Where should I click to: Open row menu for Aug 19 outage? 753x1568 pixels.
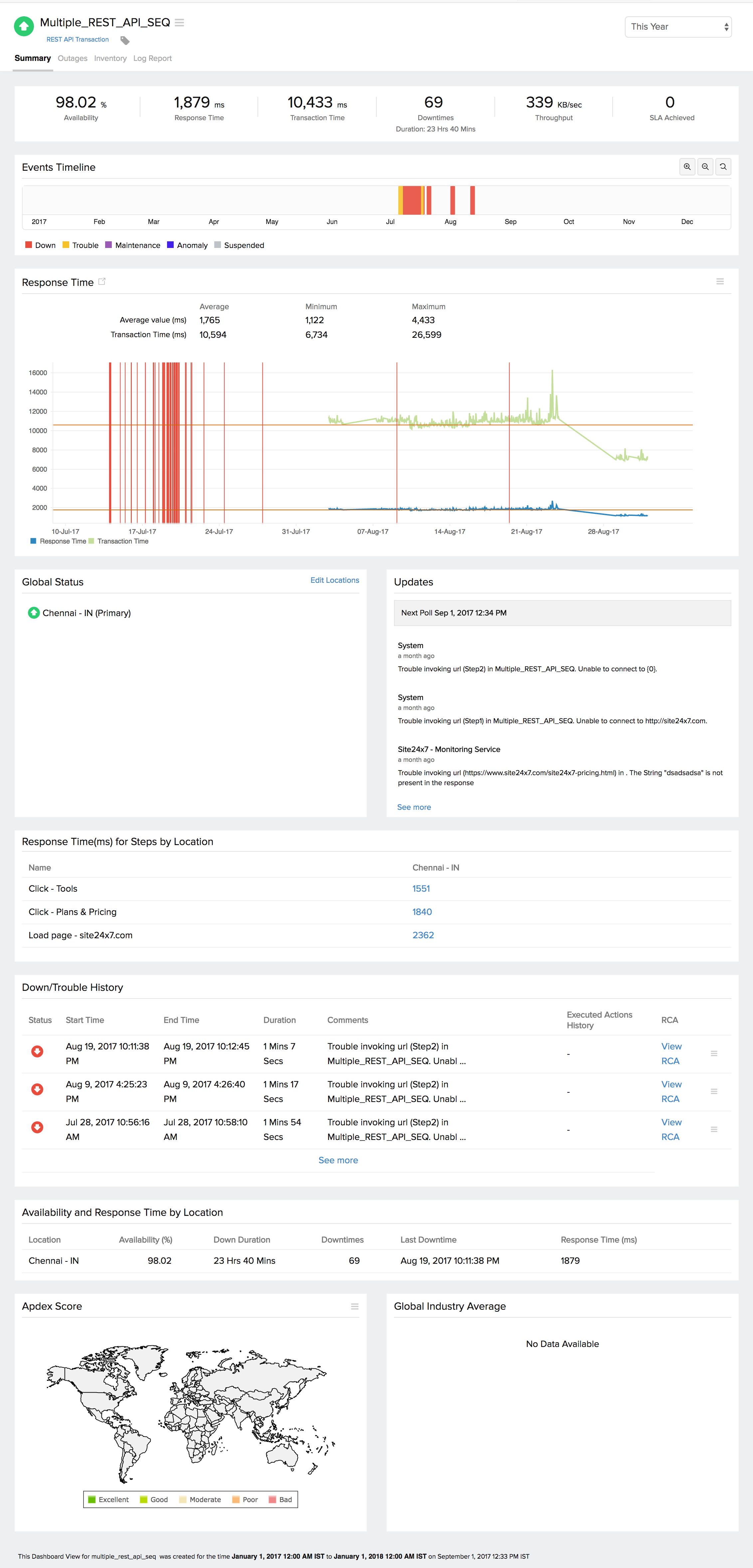pyautogui.click(x=713, y=1053)
